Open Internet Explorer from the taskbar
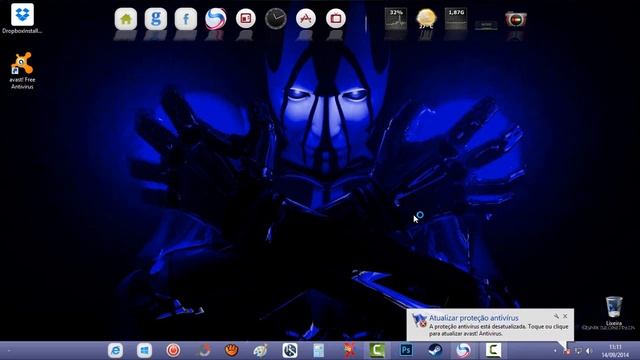 click(116, 350)
